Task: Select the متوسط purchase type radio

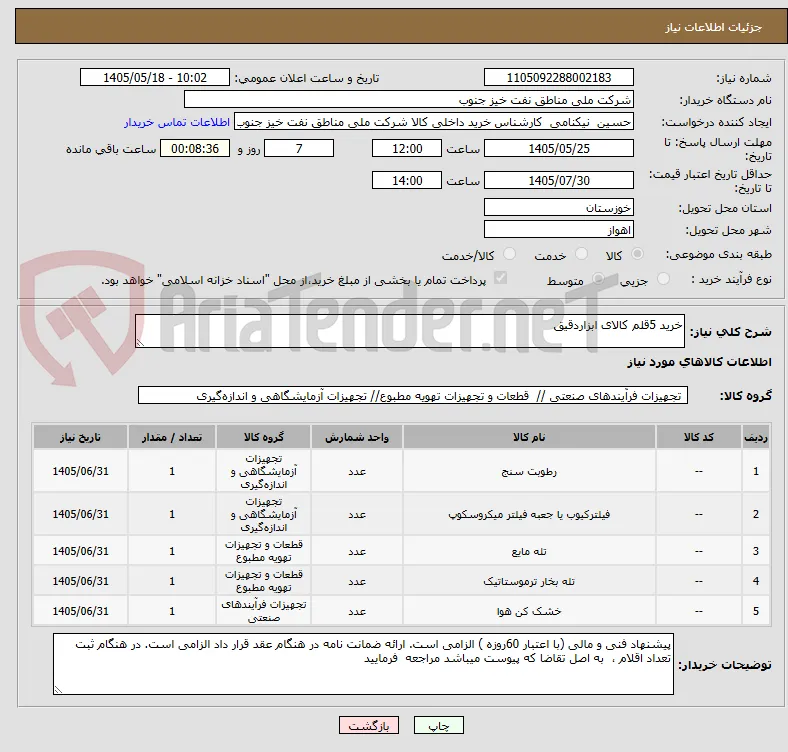Action: (x=598, y=278)
